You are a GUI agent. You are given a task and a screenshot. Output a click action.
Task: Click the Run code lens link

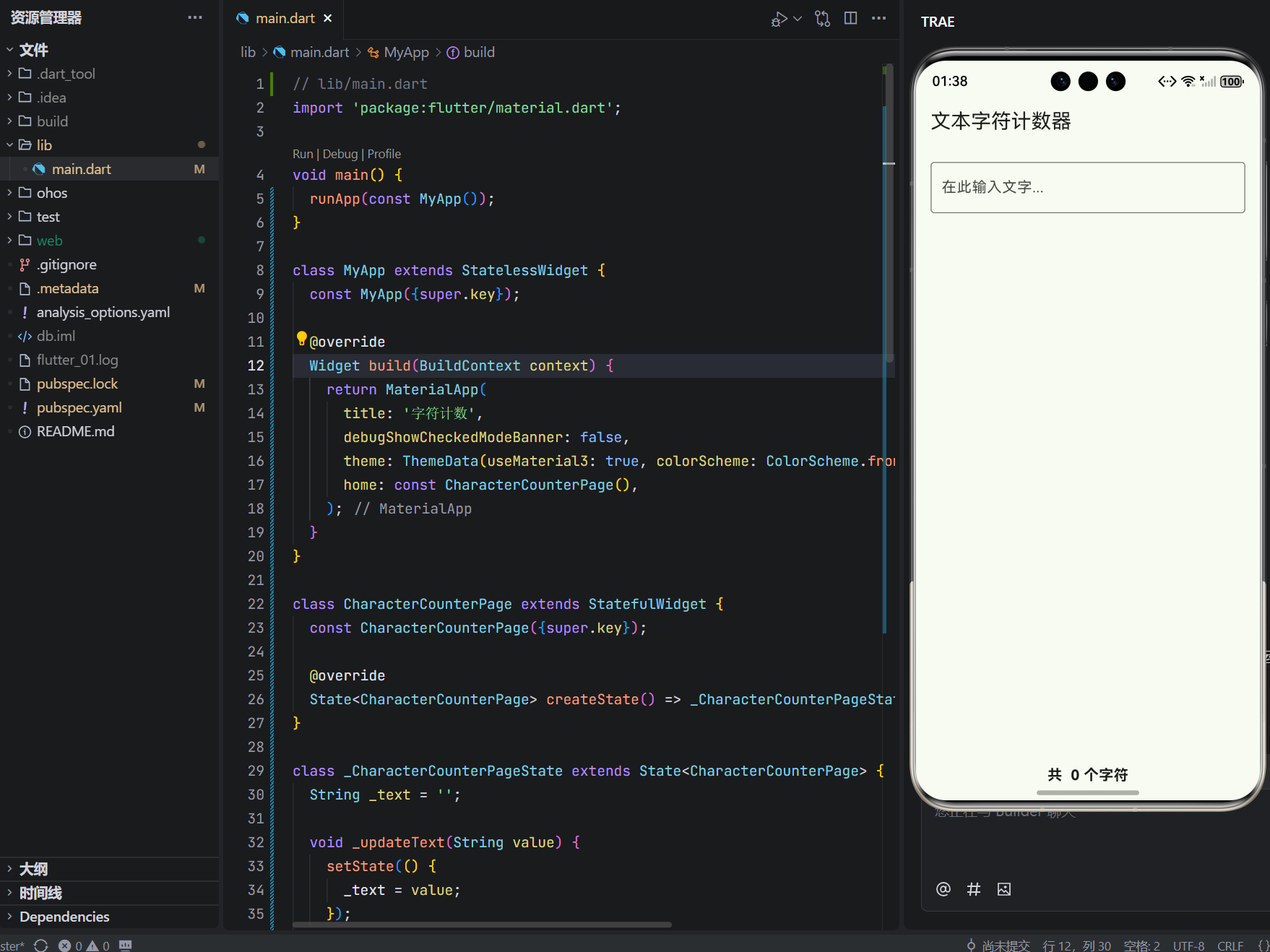pos(303,154)
